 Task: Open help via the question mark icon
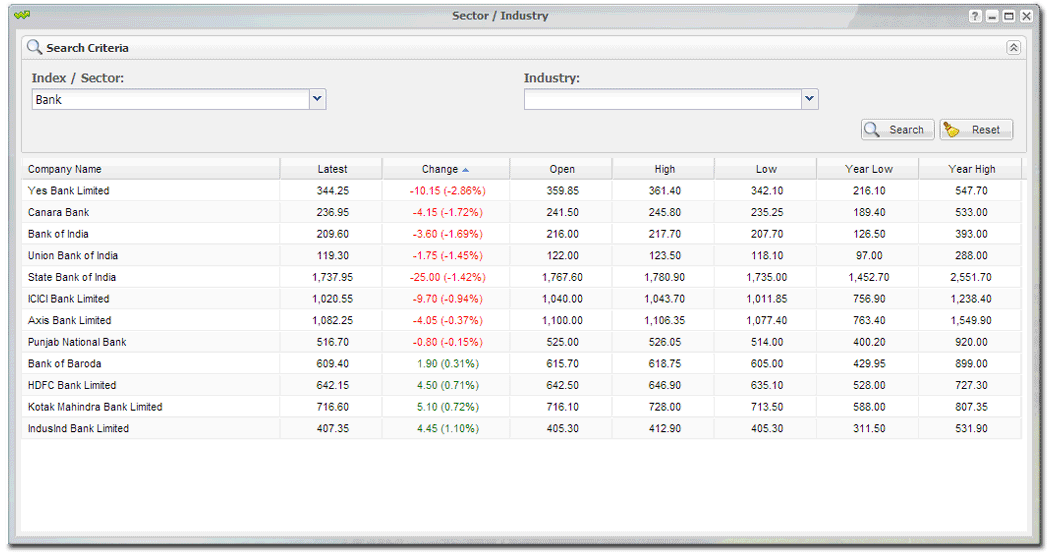click(x=975, y=16)
